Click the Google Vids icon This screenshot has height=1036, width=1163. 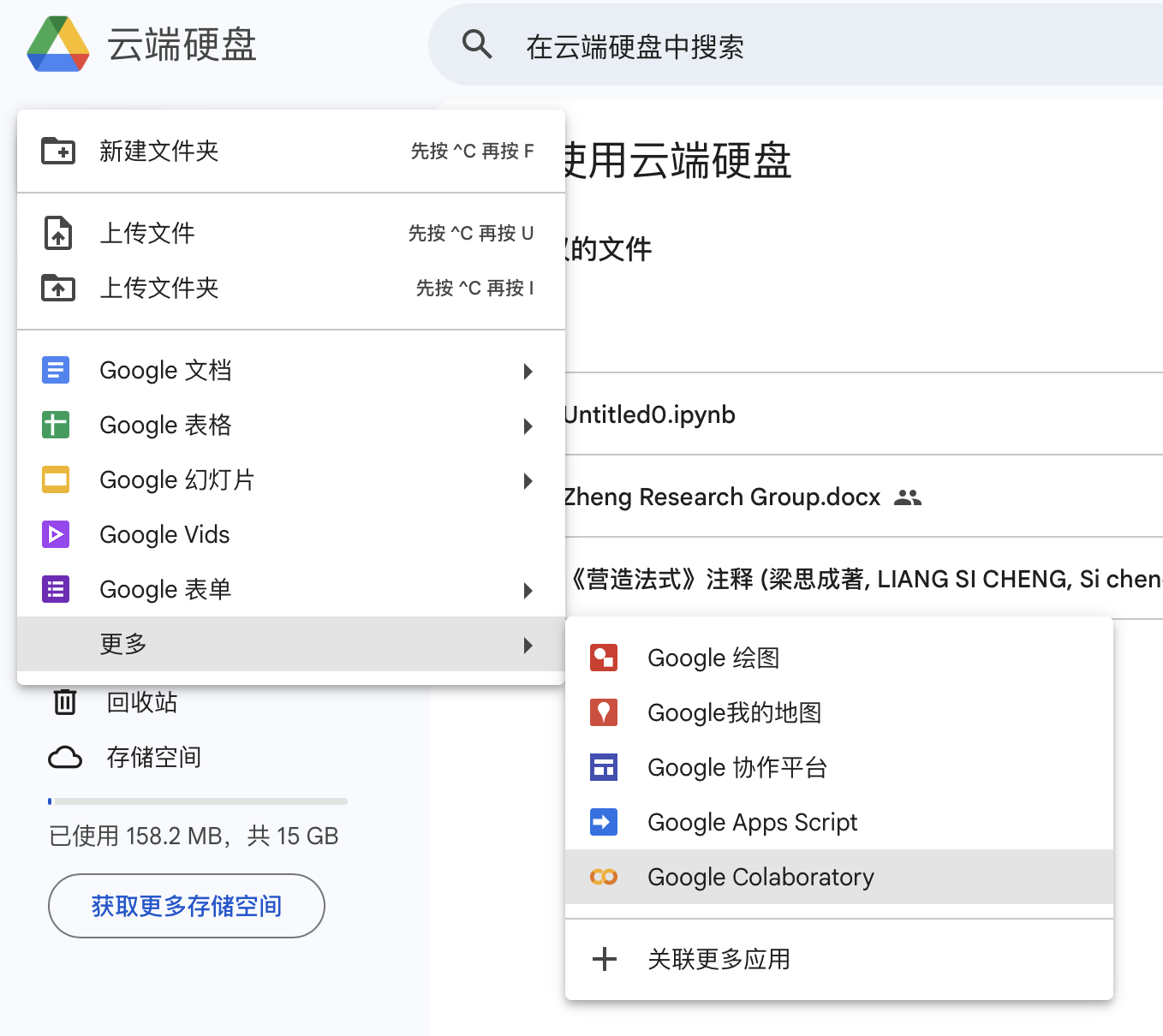[x=56, y=534]
